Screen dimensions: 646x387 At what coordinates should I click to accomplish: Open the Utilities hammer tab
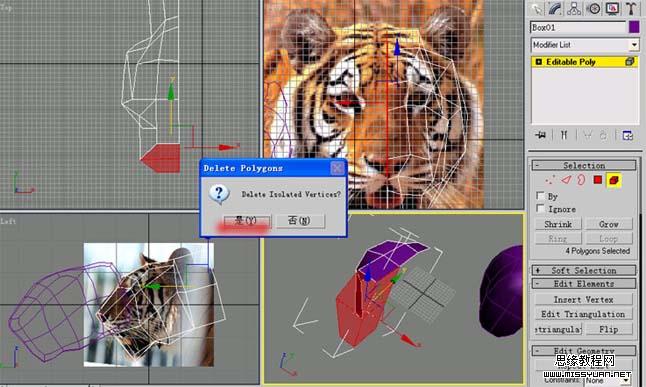(631, 9)
